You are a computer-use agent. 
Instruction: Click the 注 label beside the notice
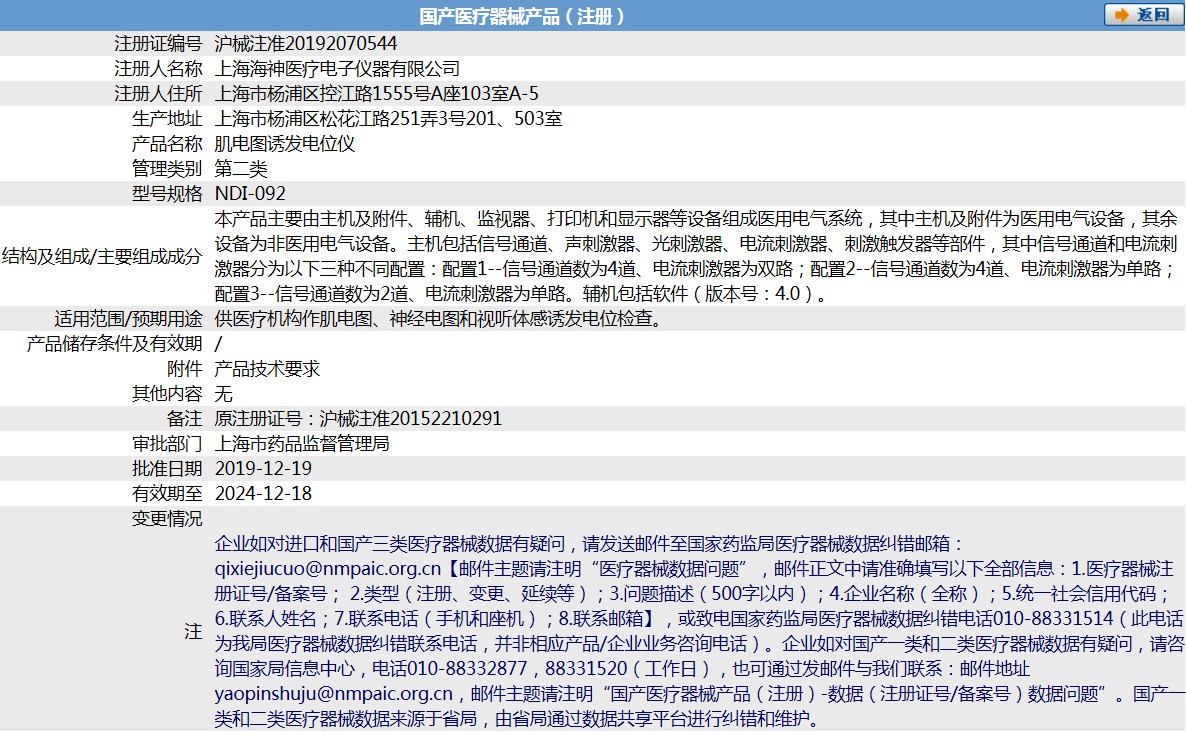click(194, 631)
